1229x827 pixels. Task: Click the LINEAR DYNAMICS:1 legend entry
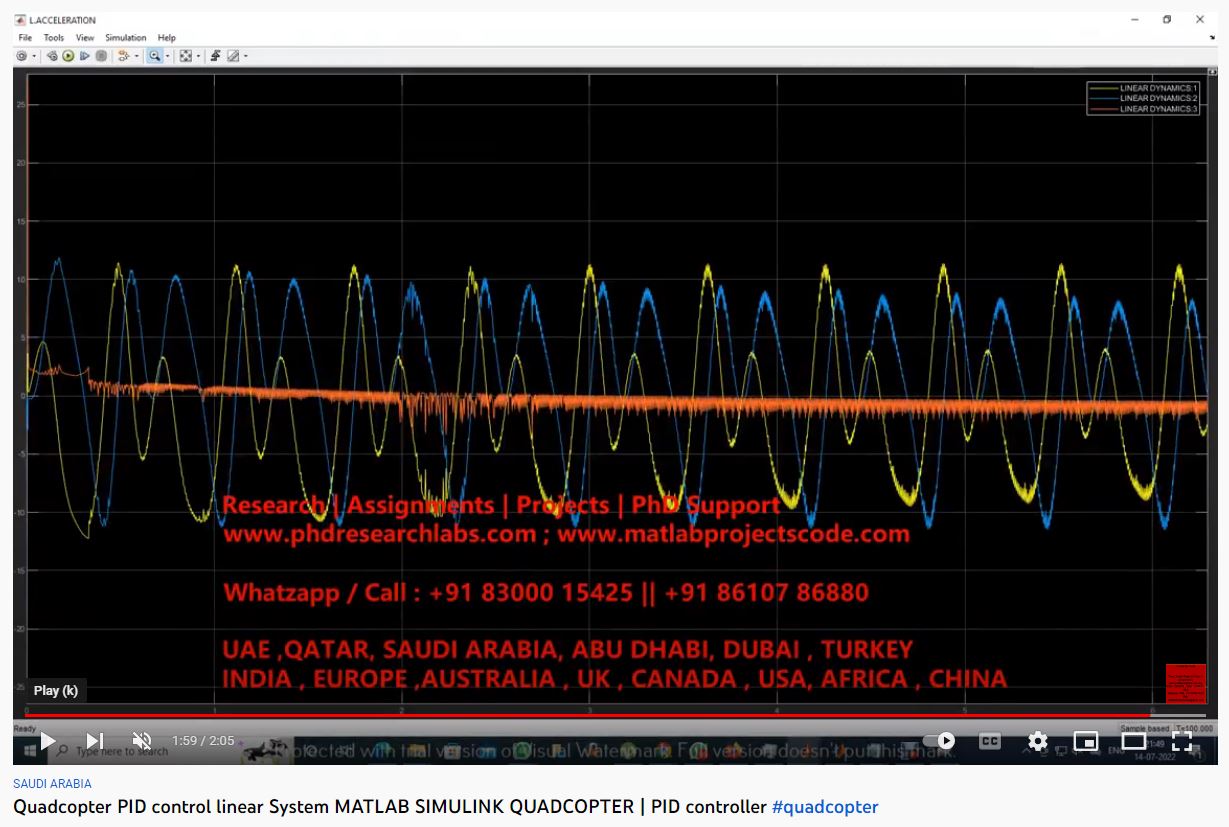pos(1145,88)
